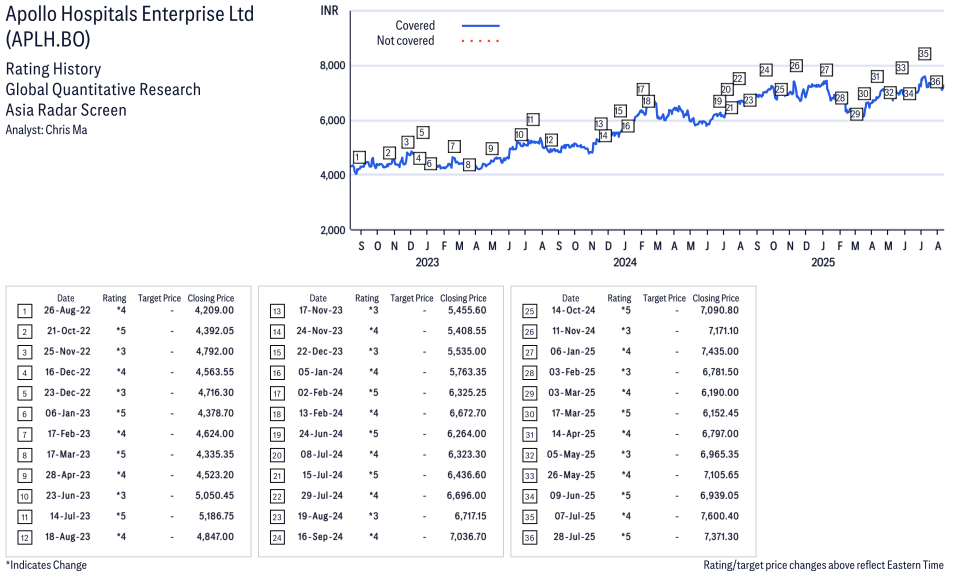Click the 'Covered' legend label
955x571 pixels.
tap(415, 26)
